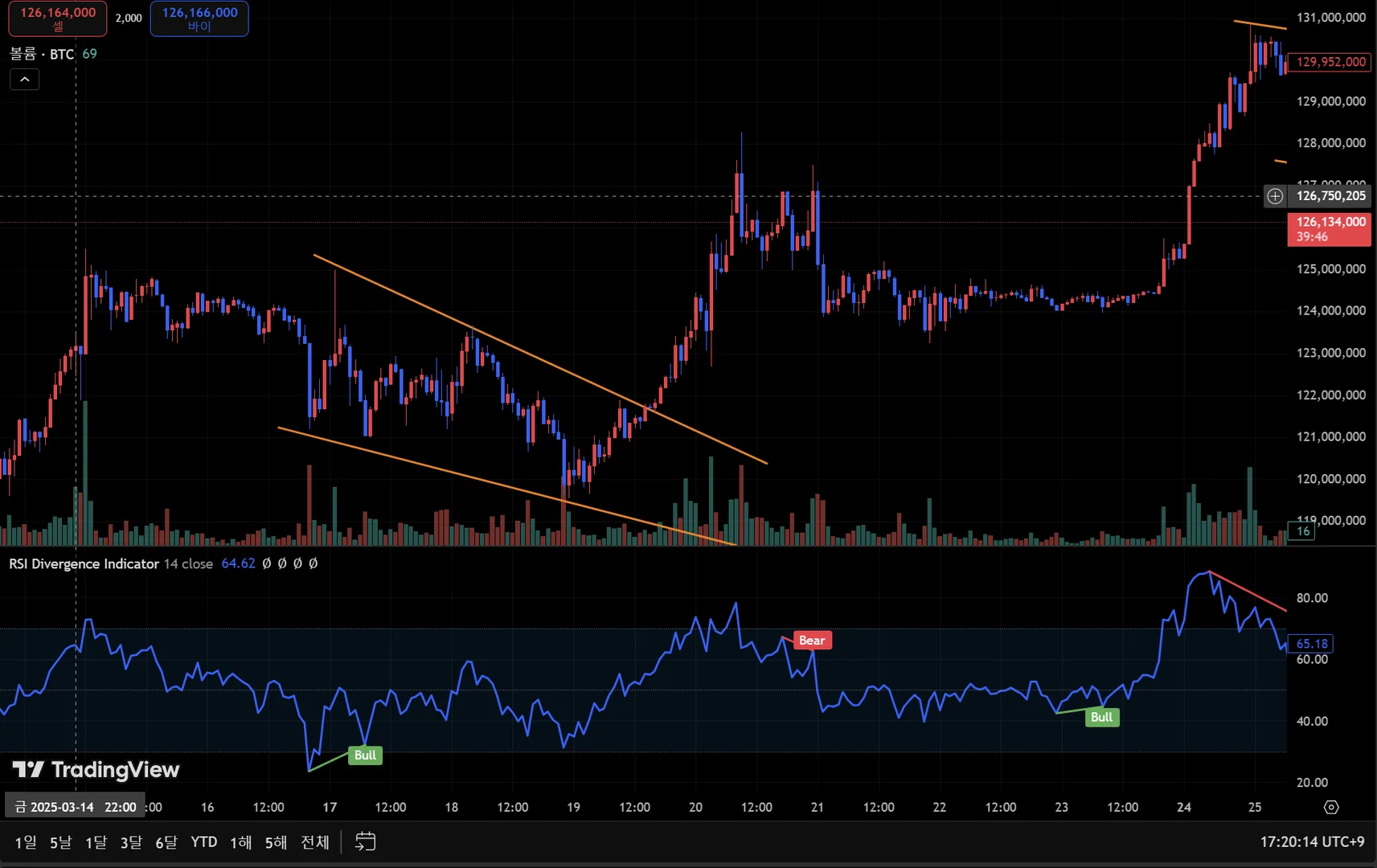Click the Bull label near March 23
This screenshot has height=868, width=1377.
coord(1101,717)
